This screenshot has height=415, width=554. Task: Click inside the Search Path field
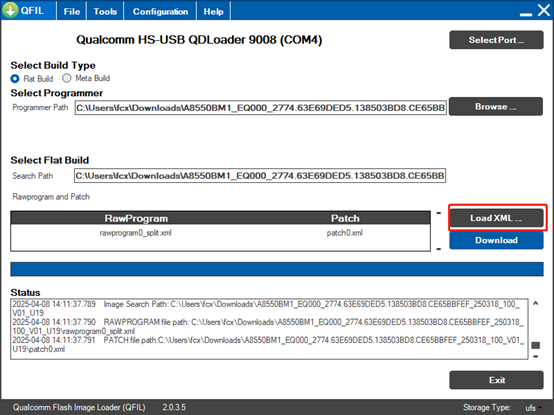pos(260,176)
